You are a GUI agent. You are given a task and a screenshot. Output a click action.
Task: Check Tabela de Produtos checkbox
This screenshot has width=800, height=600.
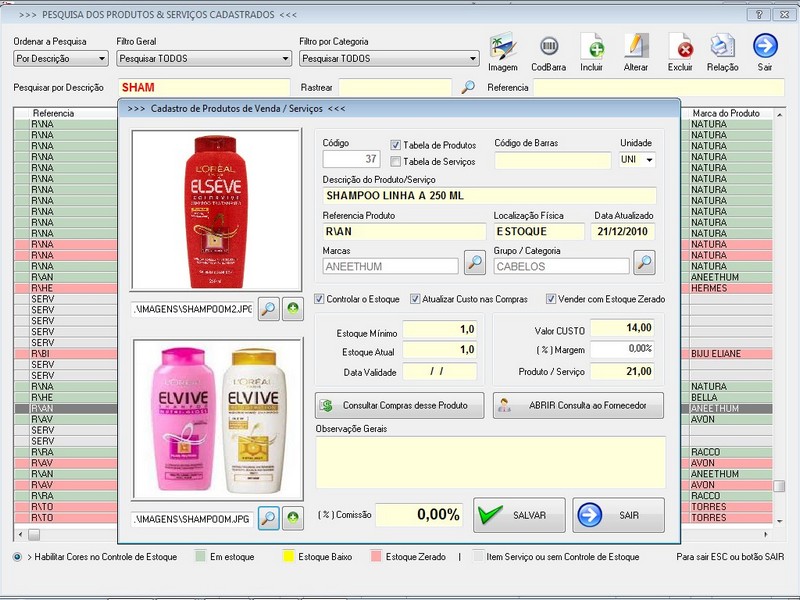coord(395,145)
